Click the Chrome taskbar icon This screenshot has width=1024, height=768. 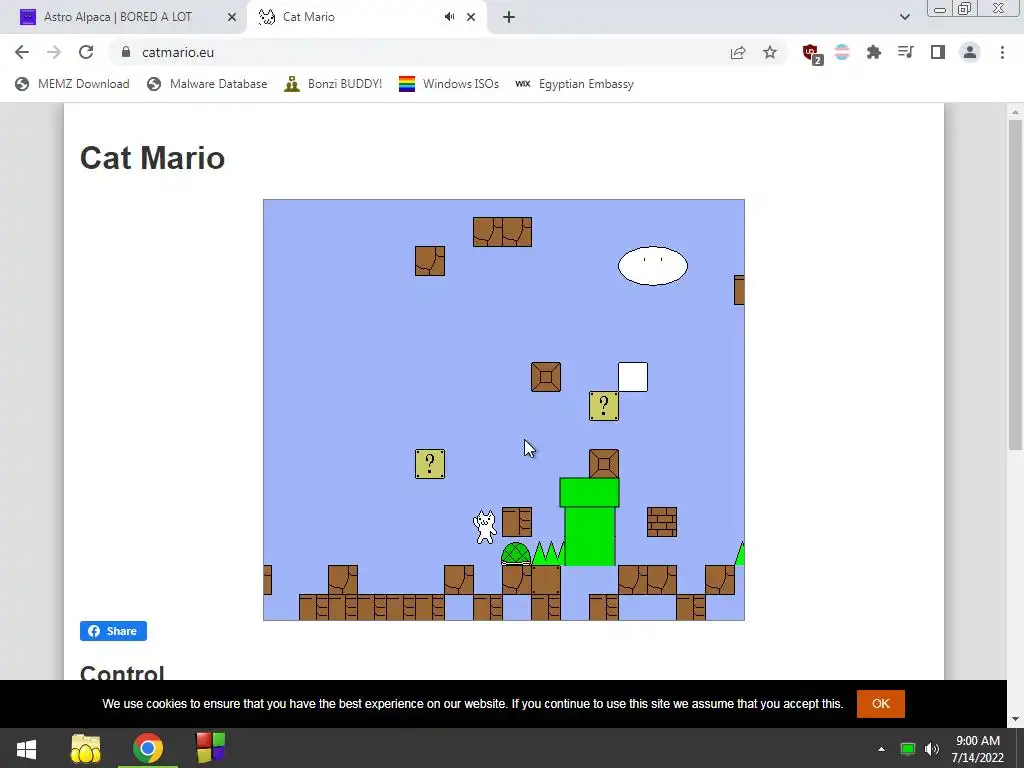coord(148,748)
